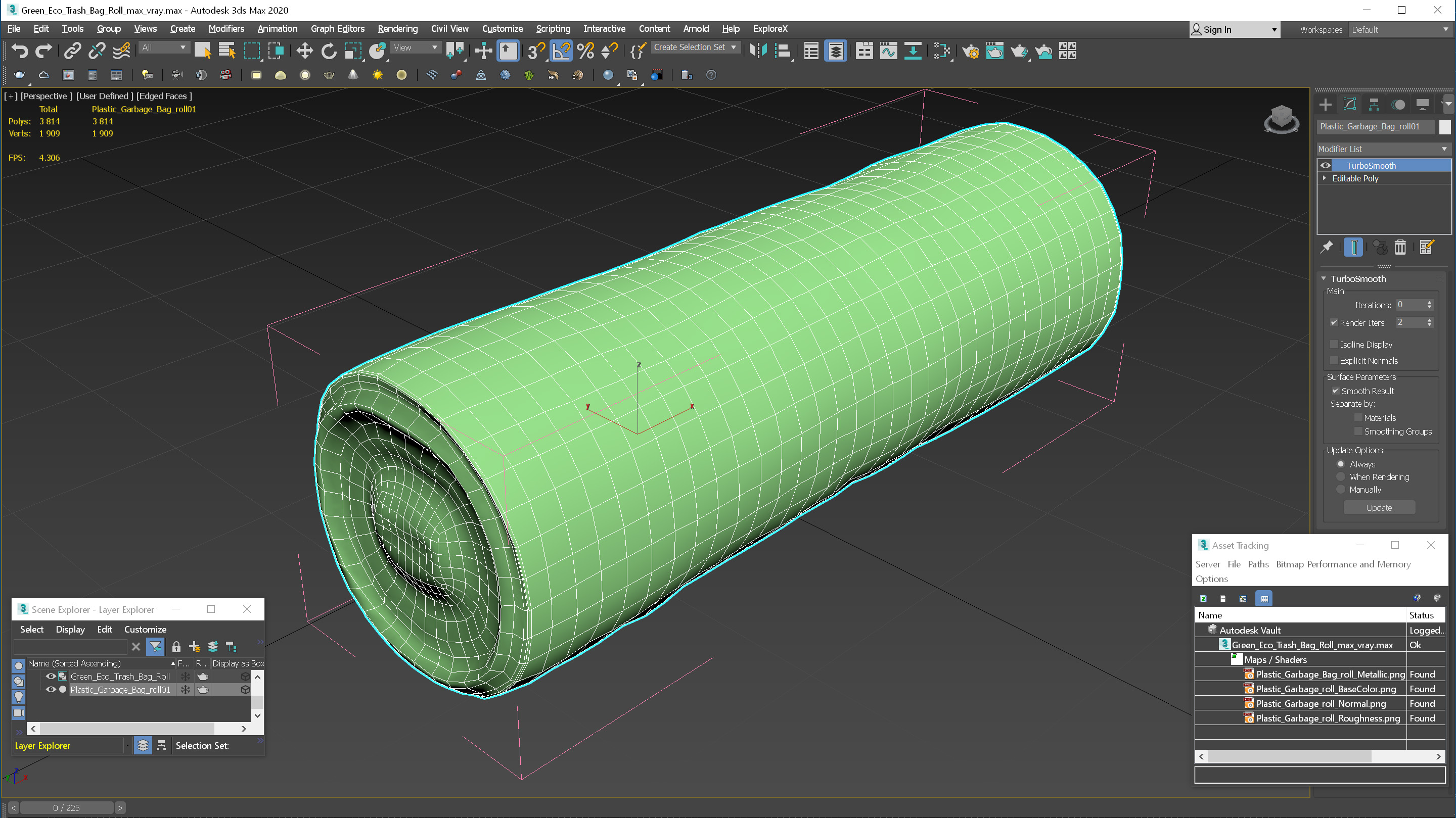Open the Rendering menu
Screen dimensions: 1456x818
(x=397, y=29)
